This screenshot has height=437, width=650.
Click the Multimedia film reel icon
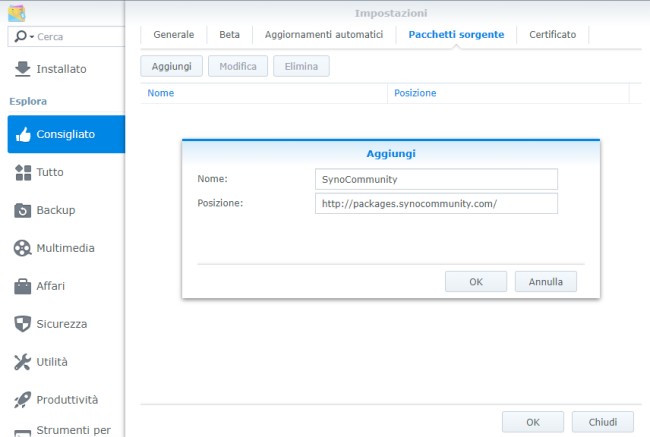point(22,248)
